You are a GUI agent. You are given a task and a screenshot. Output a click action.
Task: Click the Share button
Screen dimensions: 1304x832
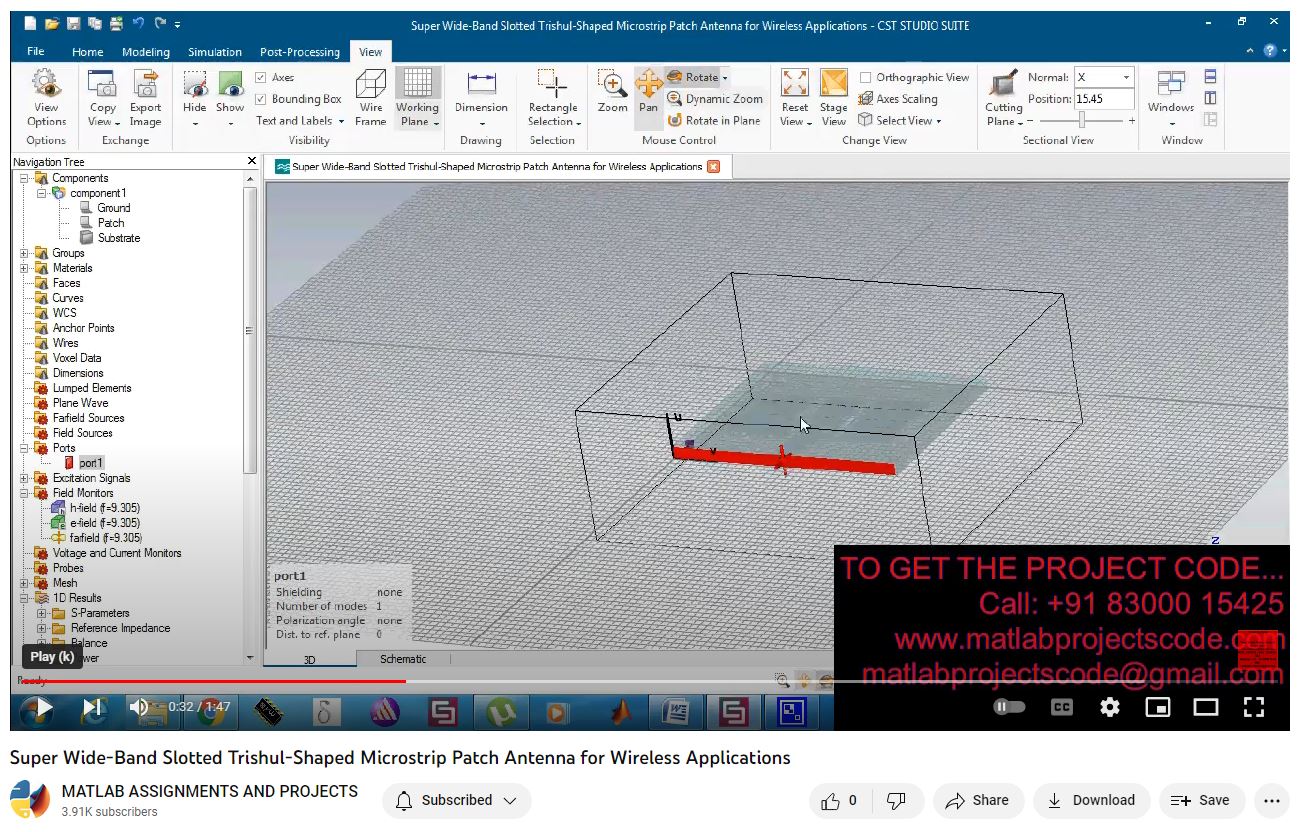pos(977,800)
